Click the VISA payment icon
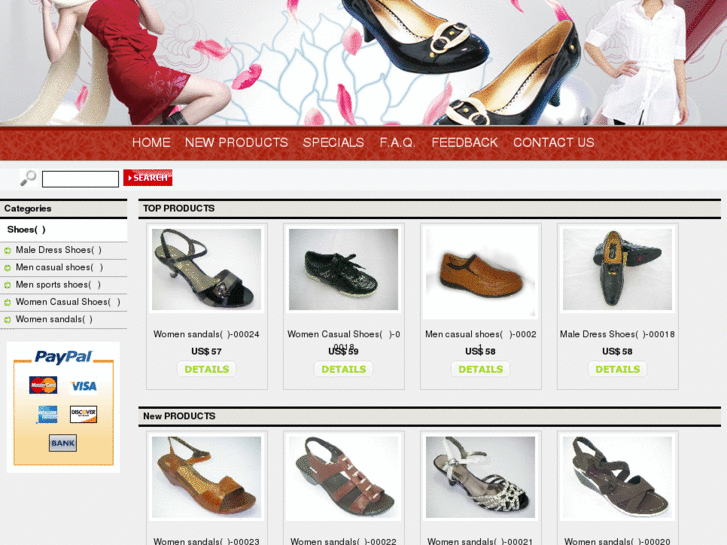727x545 pixels. point(84,386)
